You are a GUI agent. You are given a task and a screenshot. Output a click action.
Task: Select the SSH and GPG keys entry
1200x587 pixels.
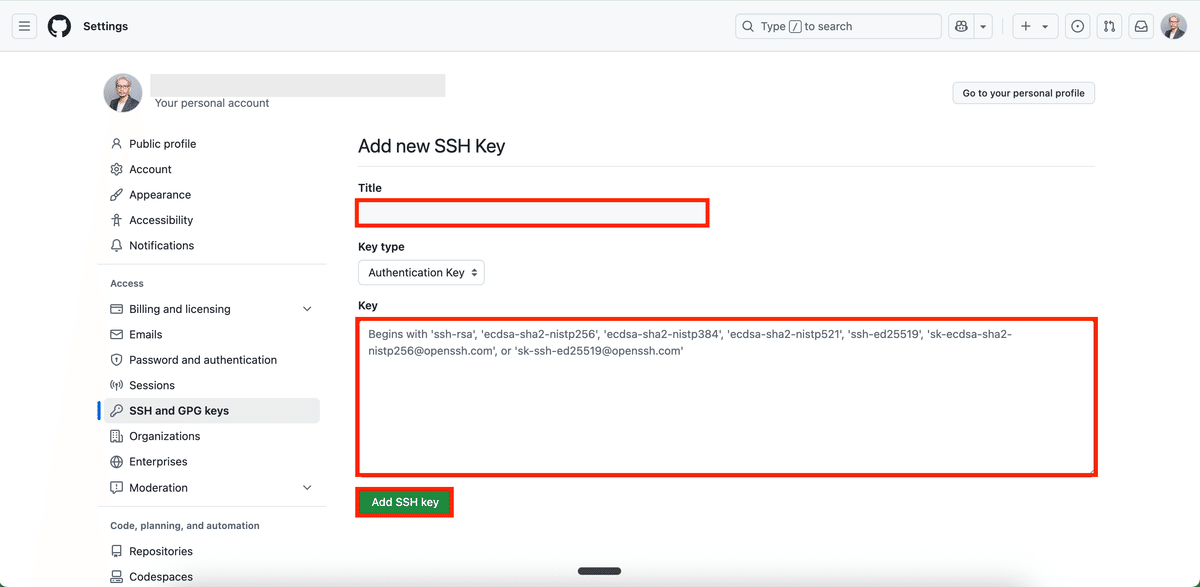click(x=179, y=410)
